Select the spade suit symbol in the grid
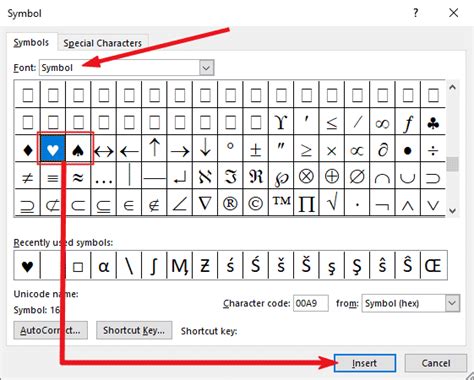474x380 pixels. (78, 150)
